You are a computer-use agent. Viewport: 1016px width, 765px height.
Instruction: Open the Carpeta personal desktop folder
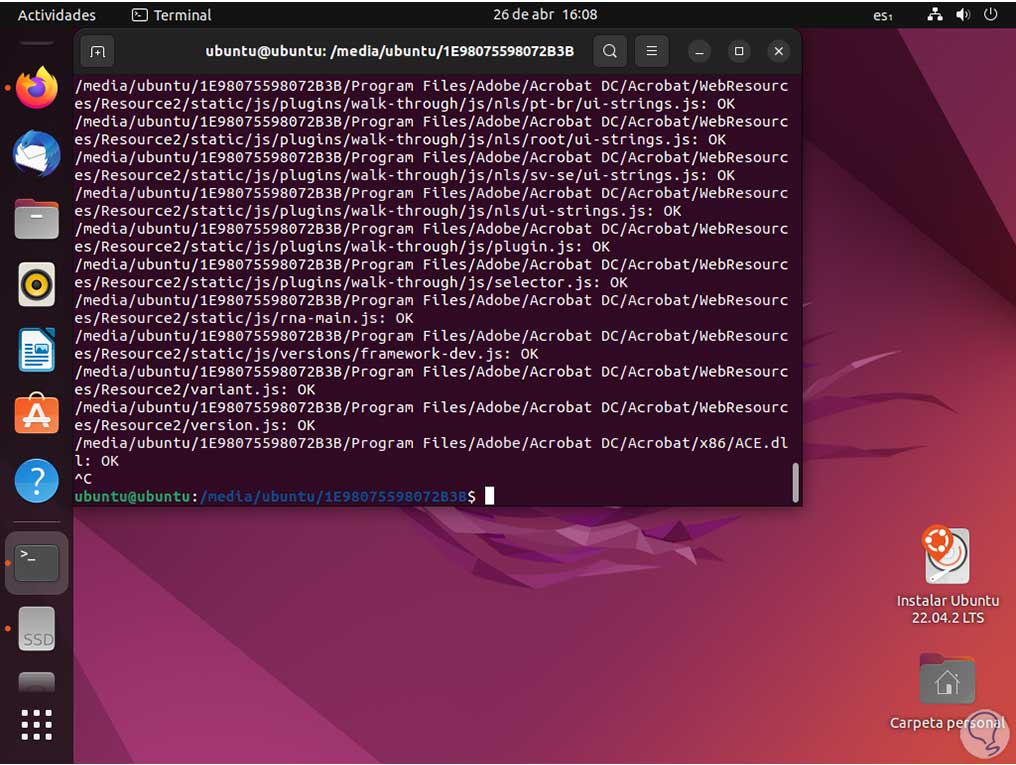(x=947, y=692)
